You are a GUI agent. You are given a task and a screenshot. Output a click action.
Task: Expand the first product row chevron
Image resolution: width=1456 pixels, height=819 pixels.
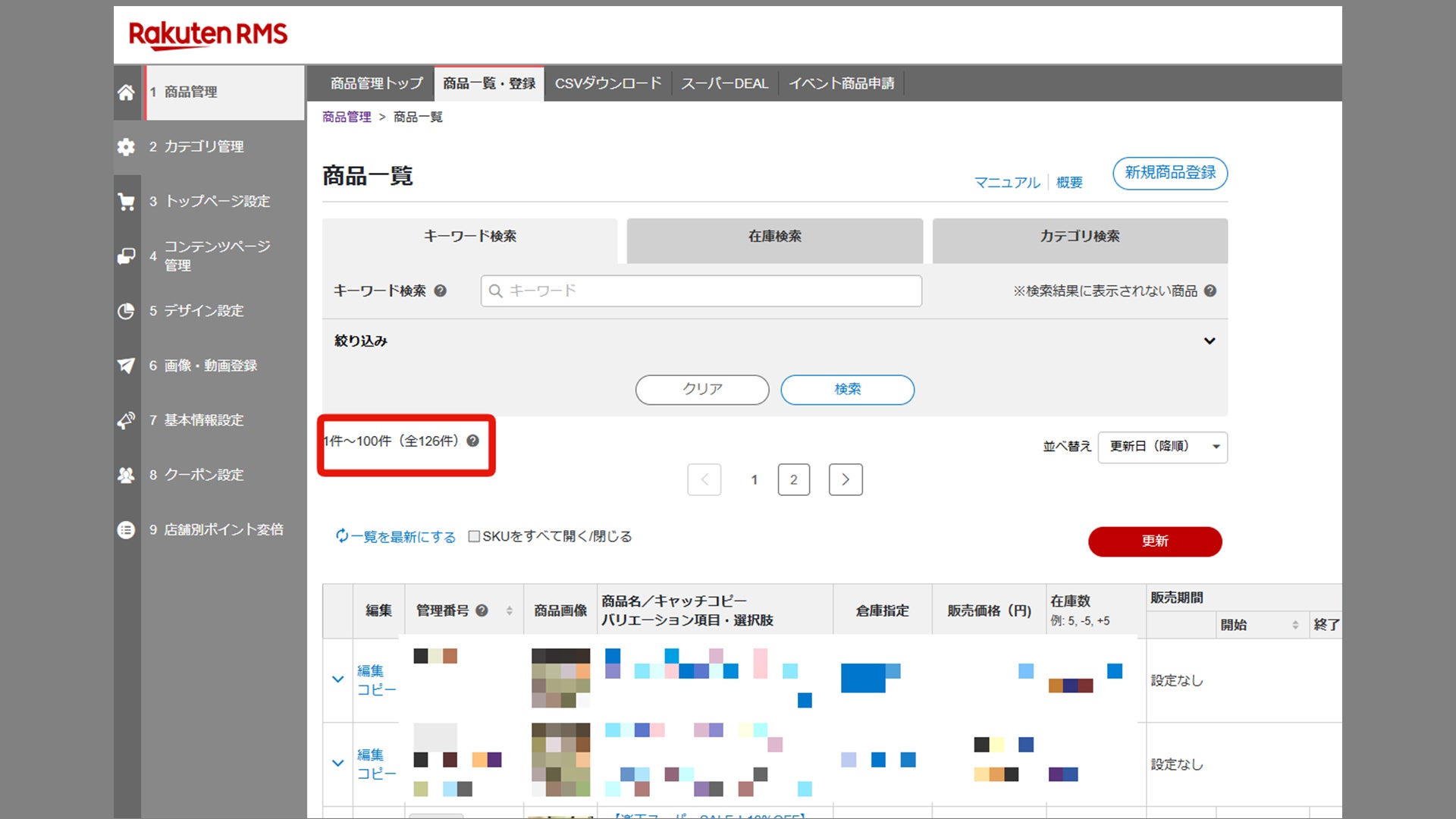pos(338,679)
